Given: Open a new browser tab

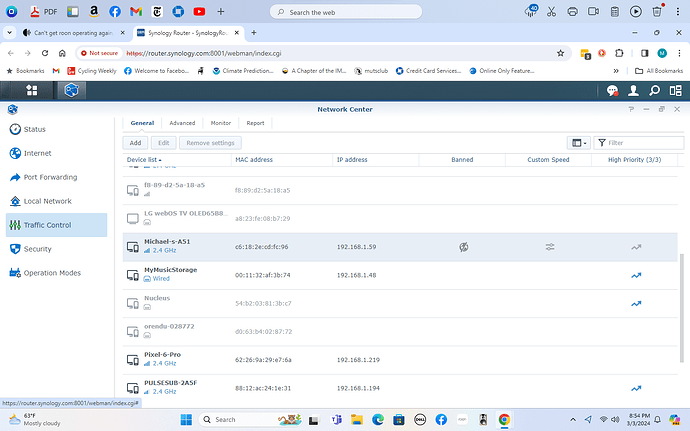Looking at the screenshot, I should tap(254, 33).
